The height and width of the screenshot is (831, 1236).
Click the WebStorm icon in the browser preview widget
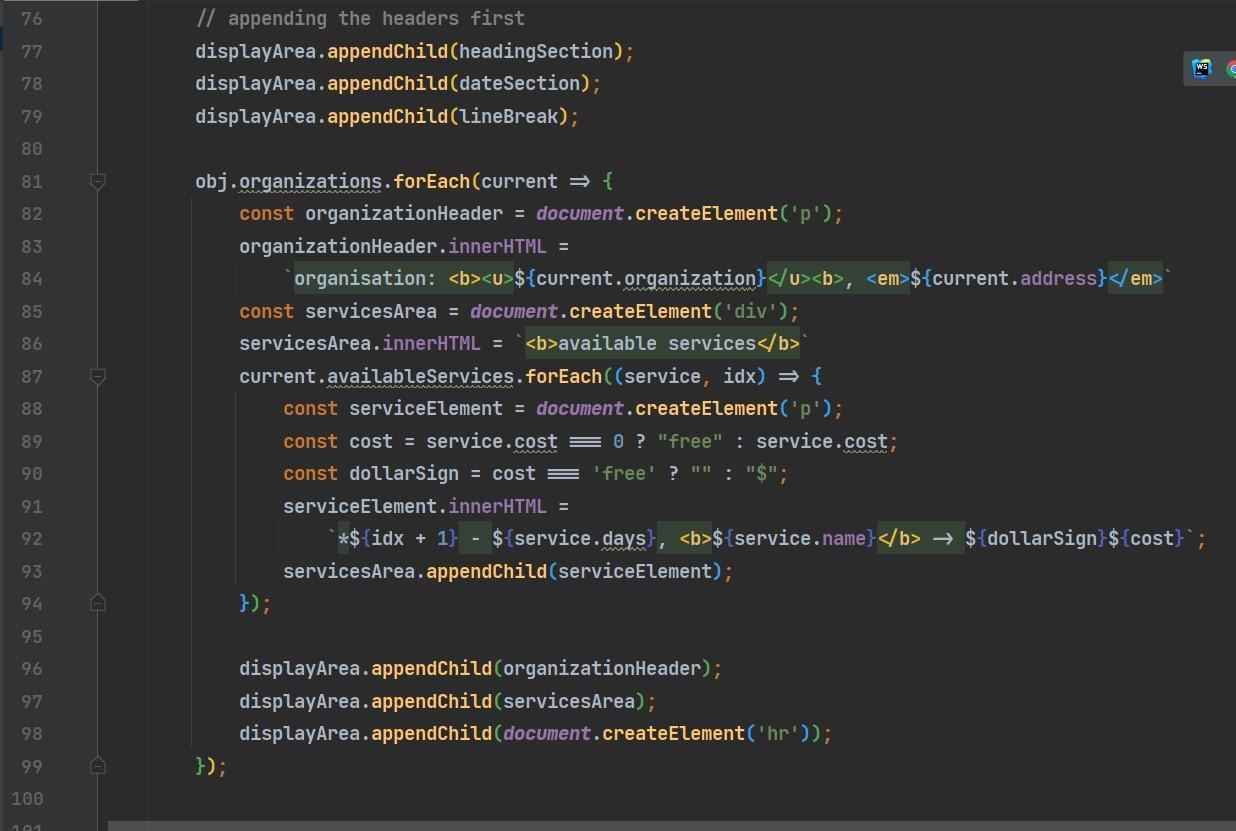[1200, 68]
